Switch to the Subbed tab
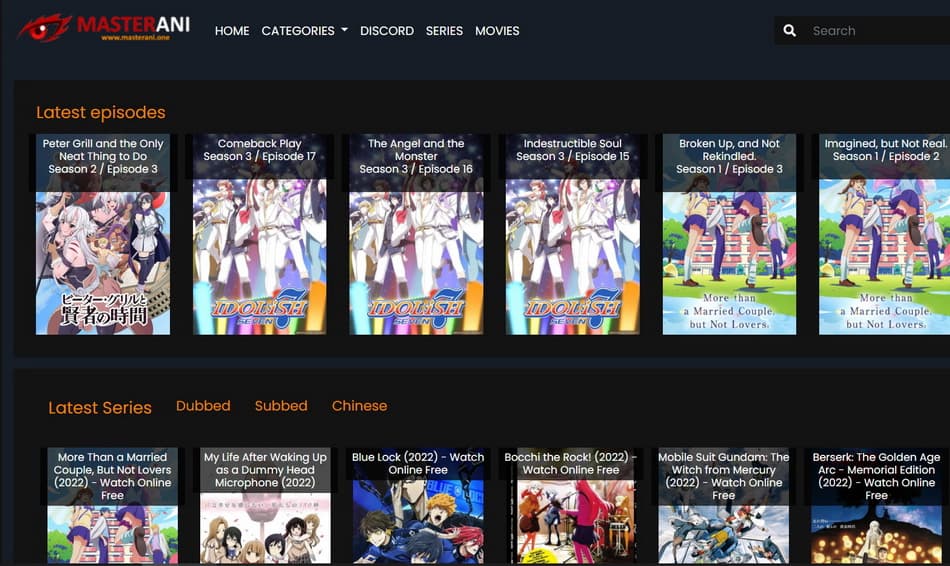This screenshot has height=566, width=950. (x=281, y=406)
